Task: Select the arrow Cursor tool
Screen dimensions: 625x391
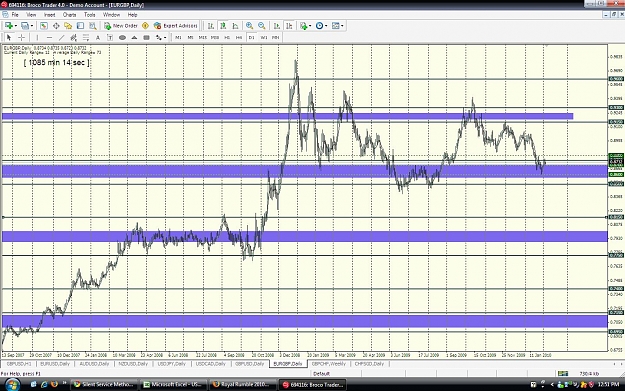Action: click(x=9, y=37)
